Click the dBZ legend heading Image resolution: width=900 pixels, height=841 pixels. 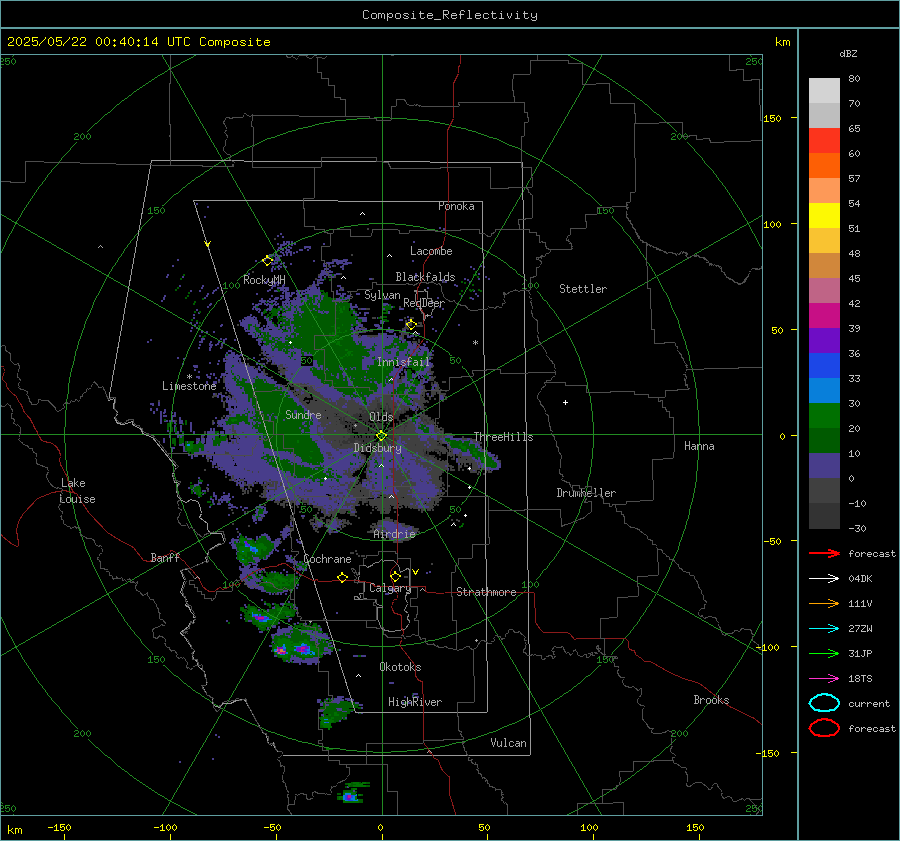(848, 54)
